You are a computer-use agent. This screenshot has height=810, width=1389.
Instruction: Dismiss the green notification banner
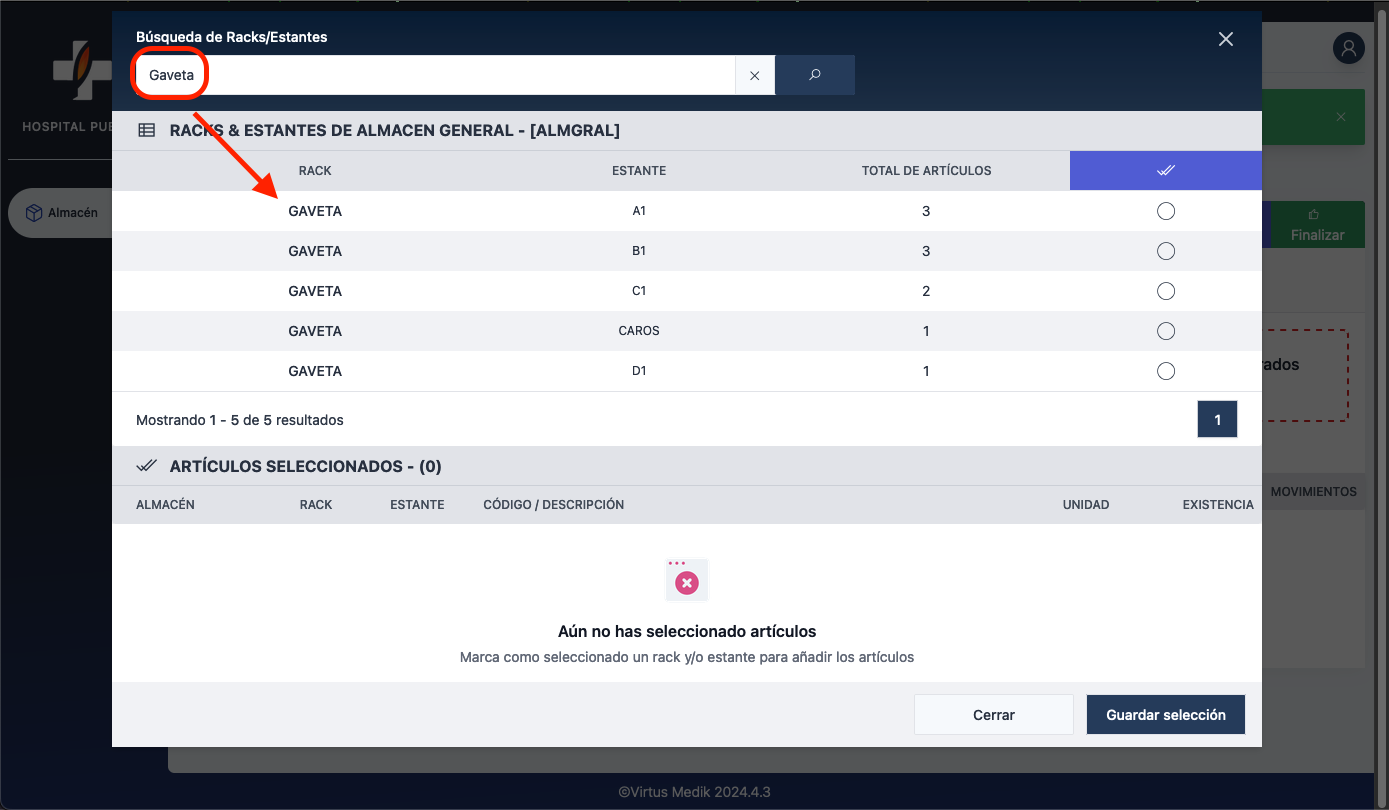tap(1341, 117)
